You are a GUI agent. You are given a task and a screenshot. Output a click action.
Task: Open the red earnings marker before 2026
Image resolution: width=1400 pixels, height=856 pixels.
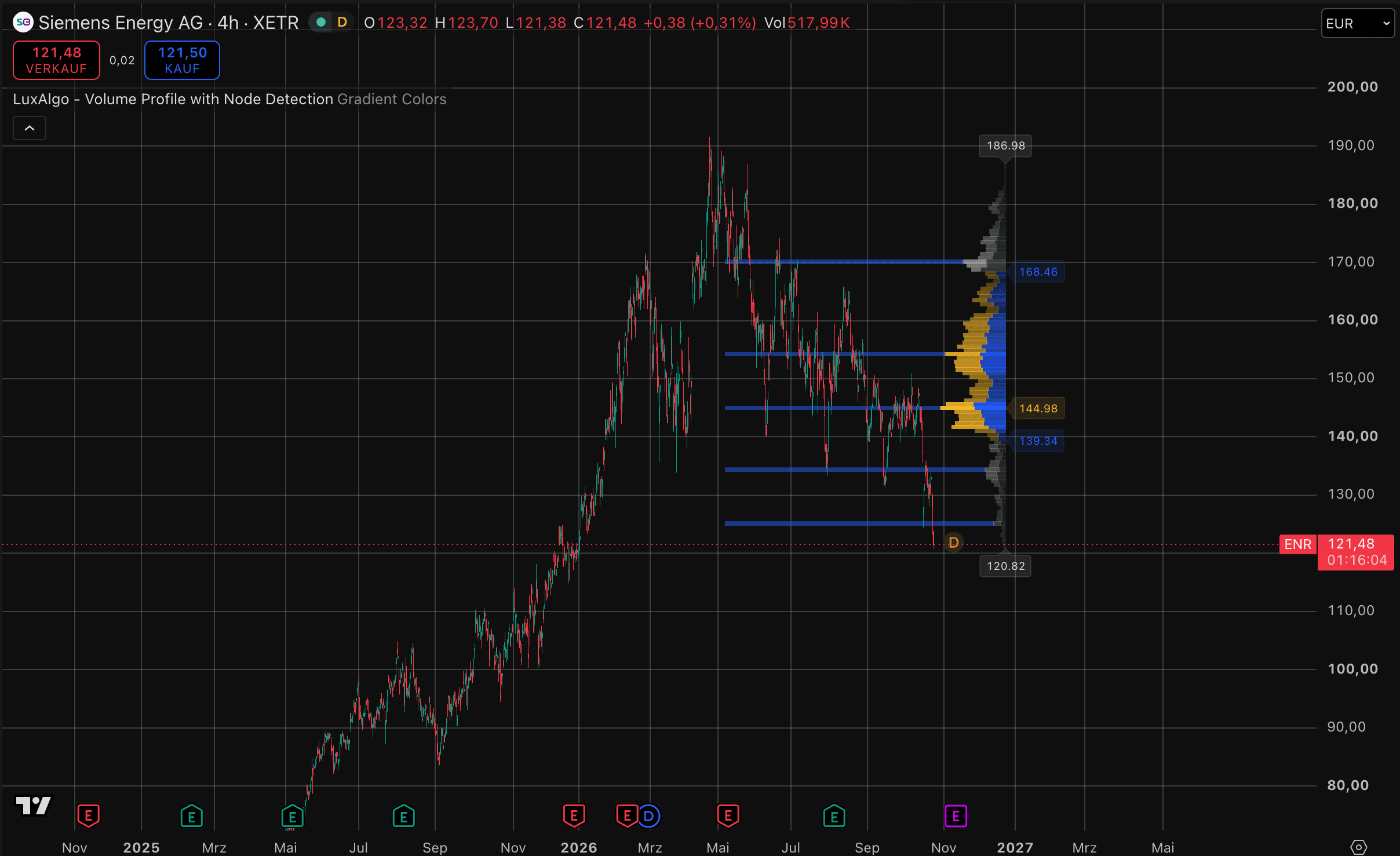[574, 816]
